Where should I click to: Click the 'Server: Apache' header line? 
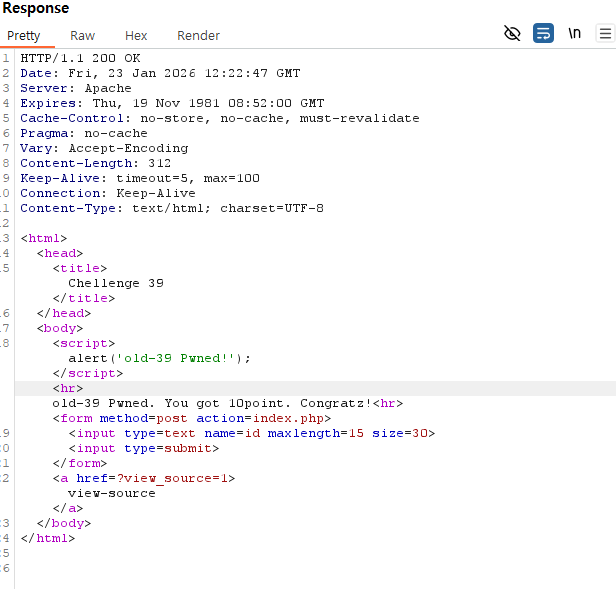pyautogui.click(x=76, y=88)
